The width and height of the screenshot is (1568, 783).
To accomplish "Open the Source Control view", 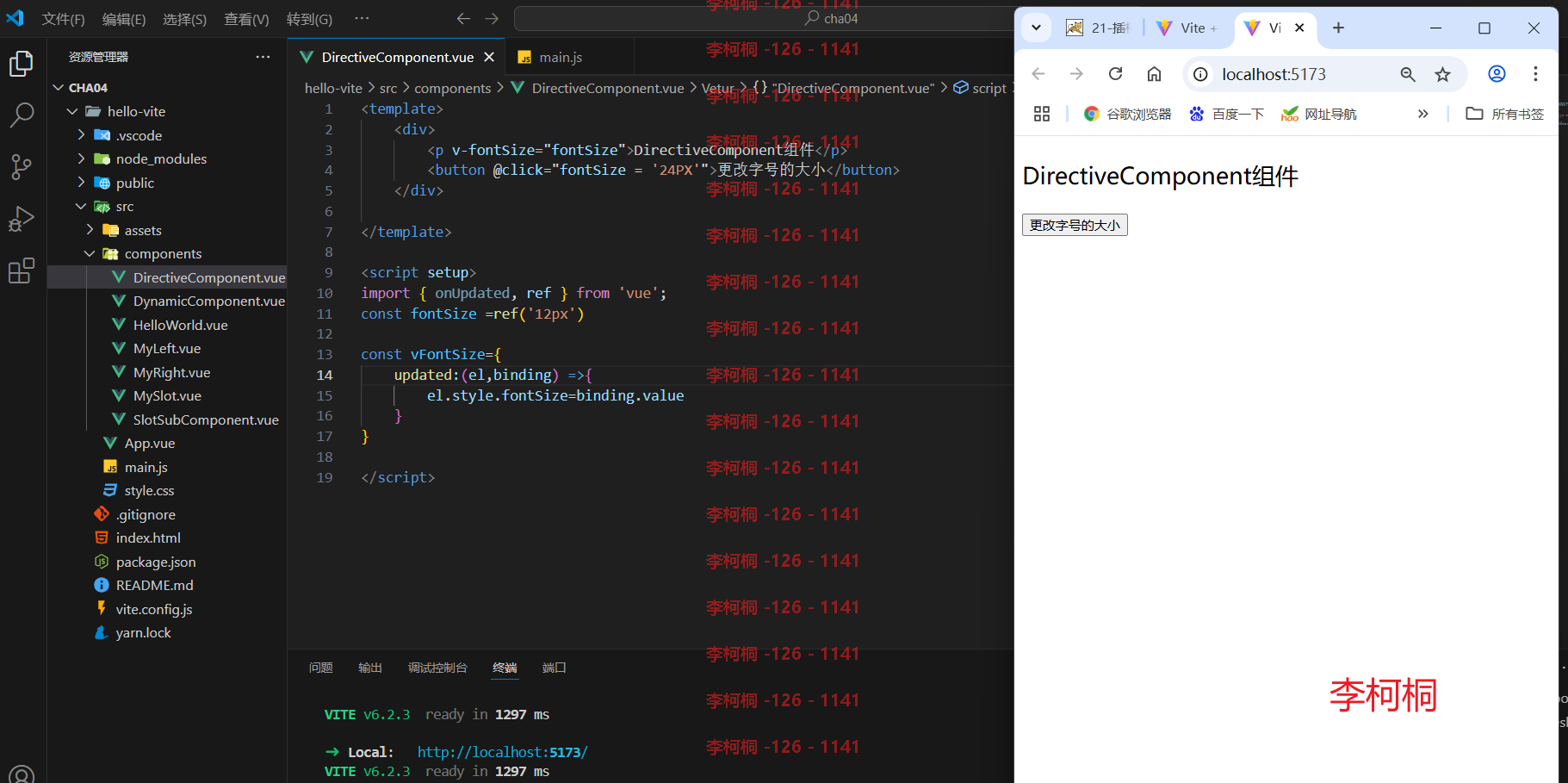I will 22,166.
